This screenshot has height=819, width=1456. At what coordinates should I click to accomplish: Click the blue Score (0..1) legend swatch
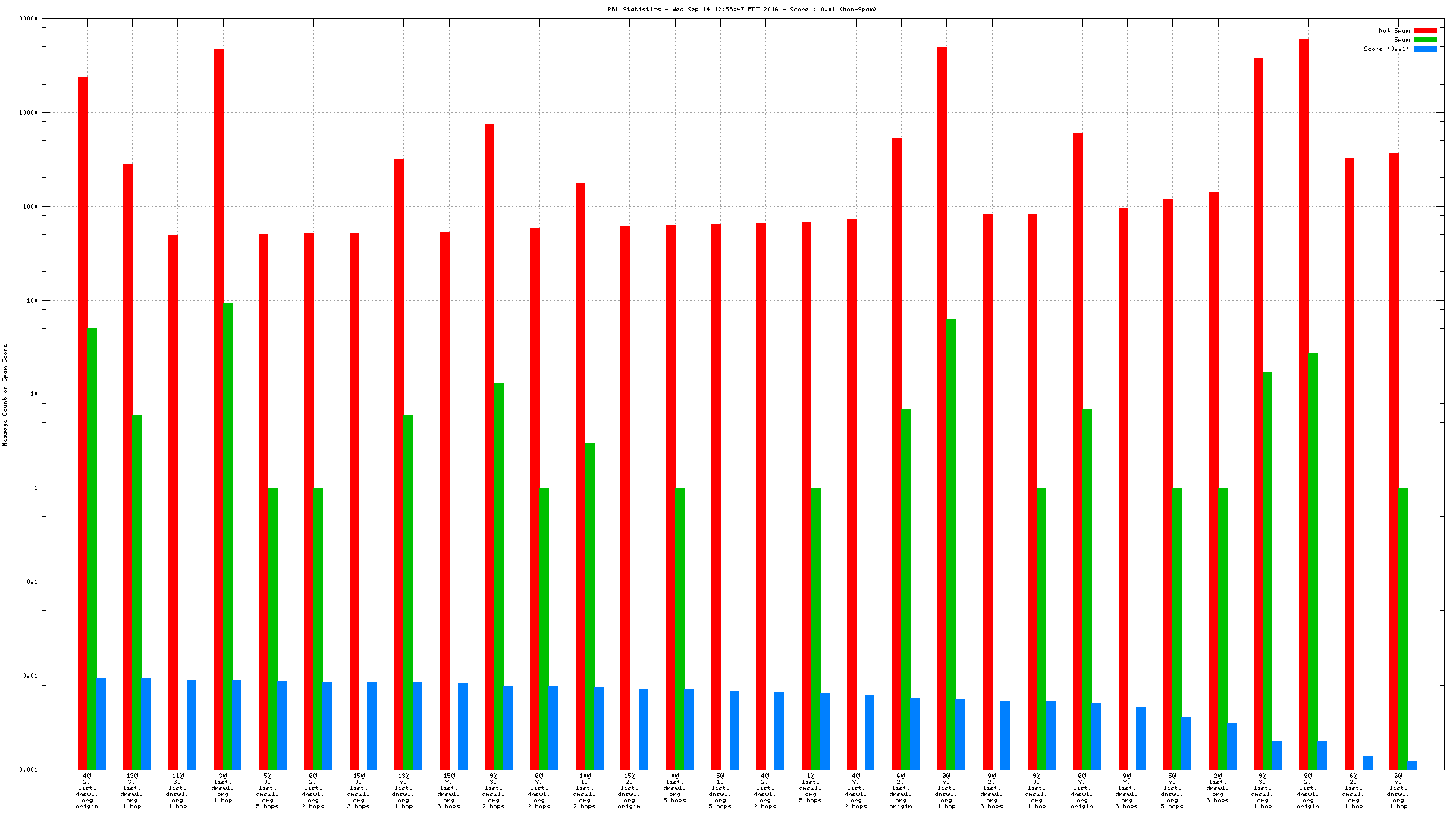1425,49
